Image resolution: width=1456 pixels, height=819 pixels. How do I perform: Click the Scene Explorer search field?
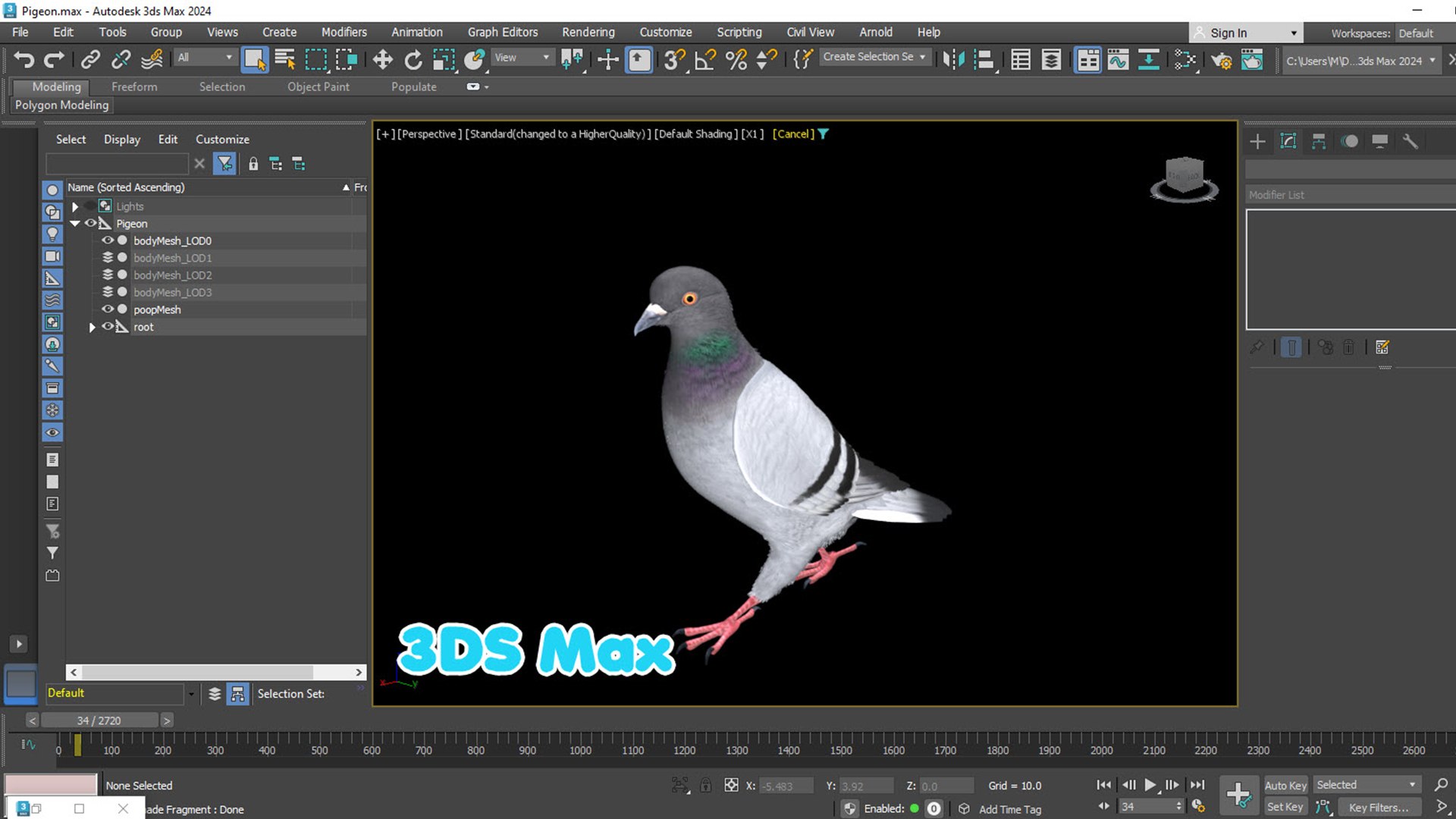click(x=117, y=164)
